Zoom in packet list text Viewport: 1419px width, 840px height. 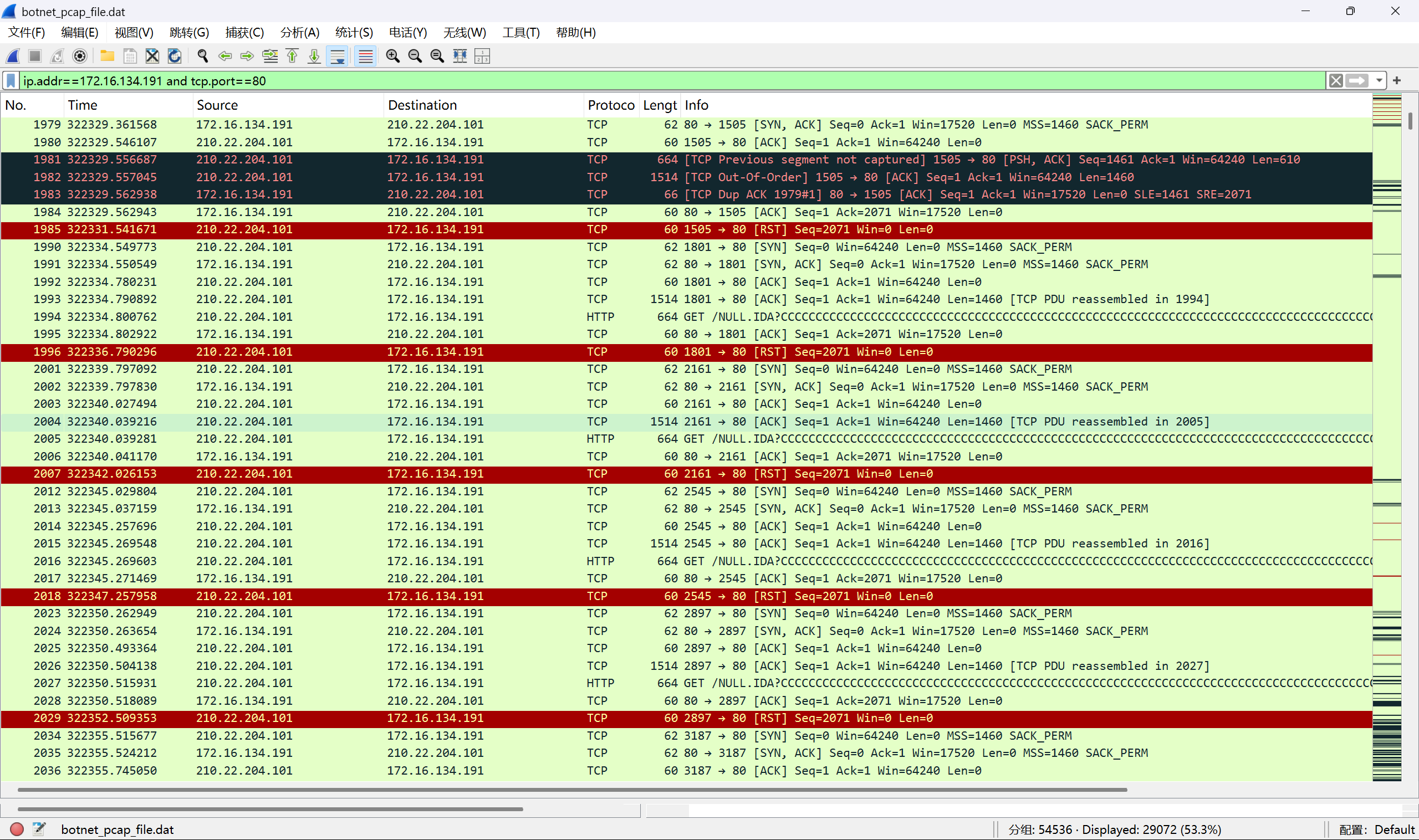[392, 56]
